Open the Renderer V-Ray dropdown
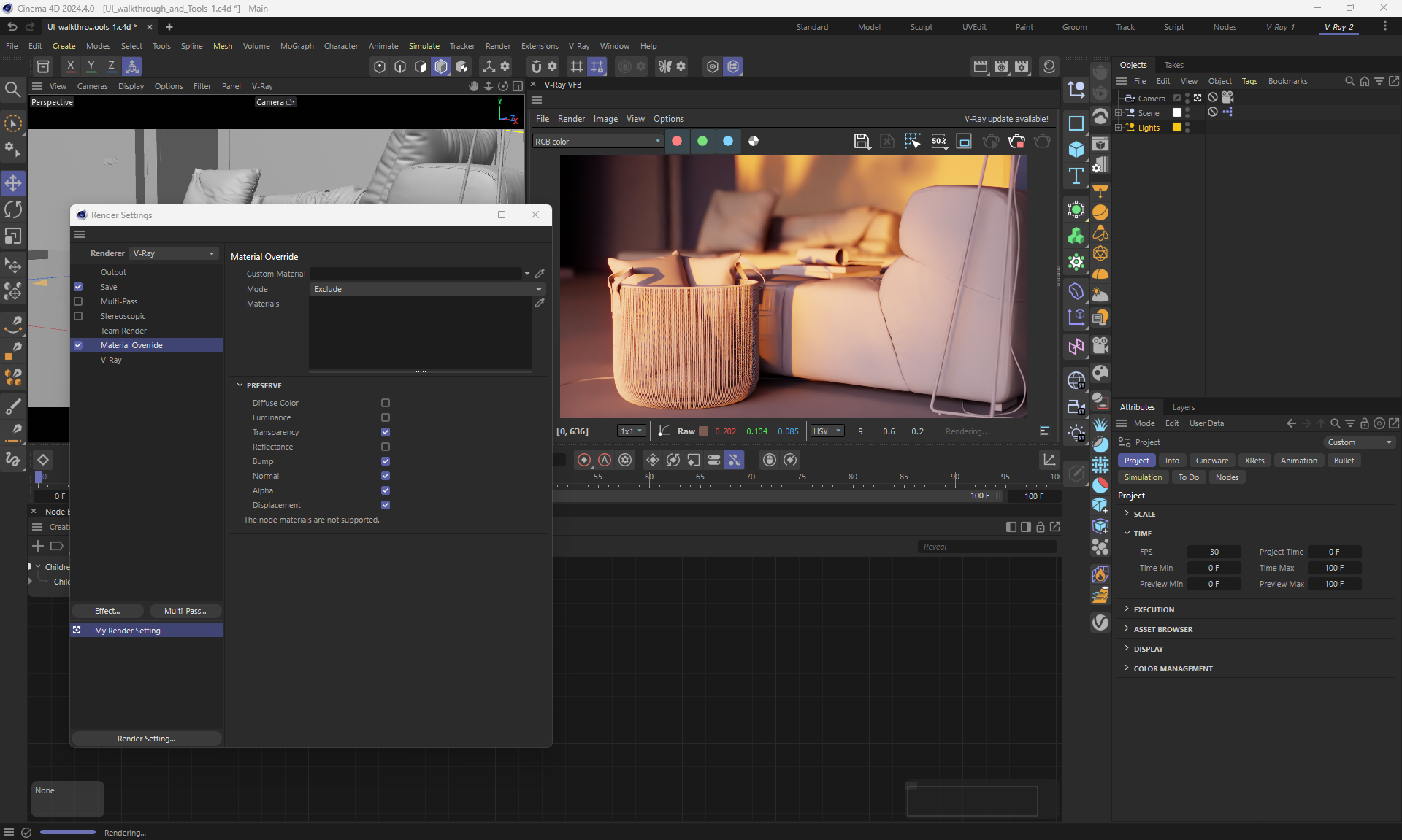 coord(174,253)
